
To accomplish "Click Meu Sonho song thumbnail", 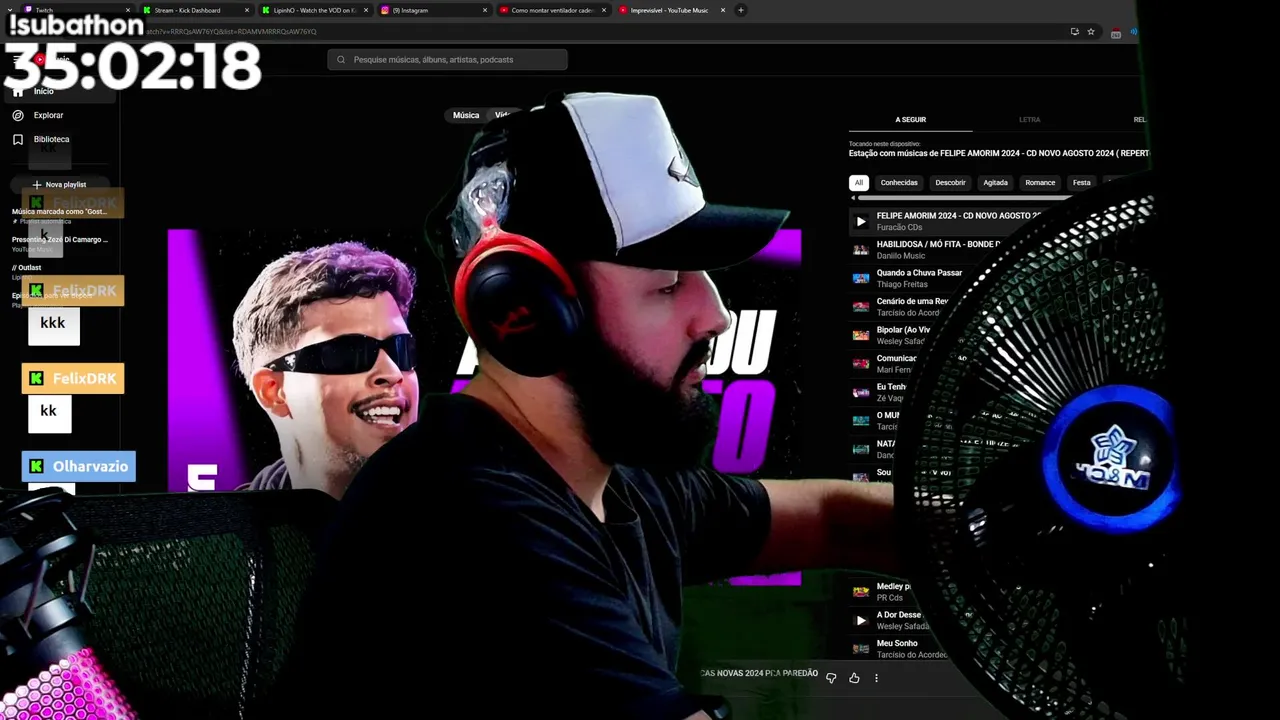I will [861, 649].
